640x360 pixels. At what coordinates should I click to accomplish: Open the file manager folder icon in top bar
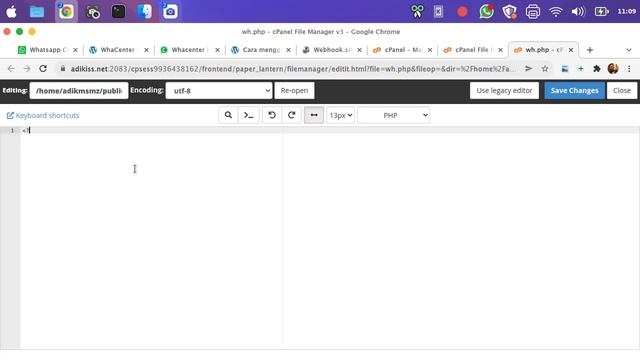click(37, 11)
